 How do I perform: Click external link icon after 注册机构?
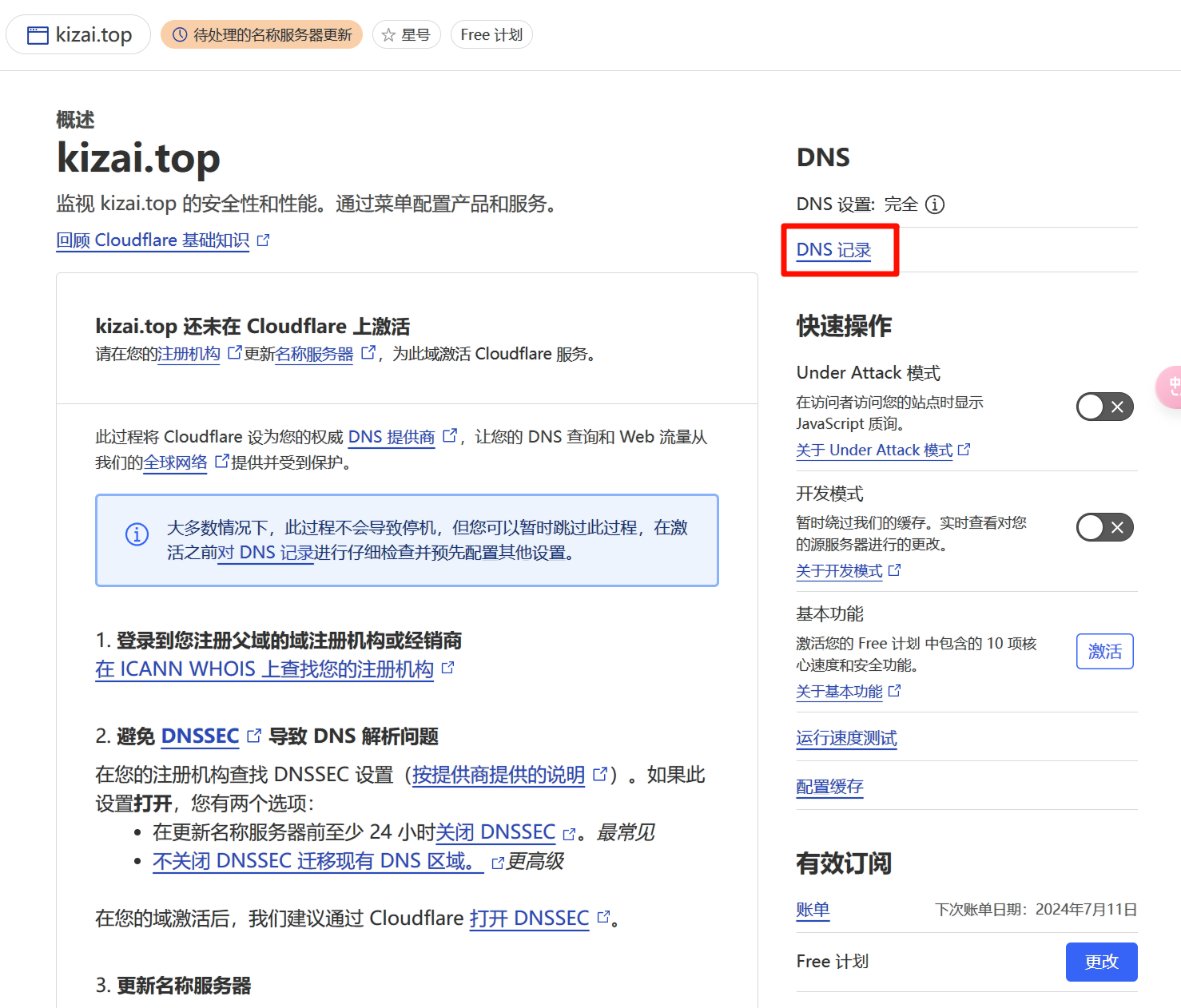(x=234, y=352)
